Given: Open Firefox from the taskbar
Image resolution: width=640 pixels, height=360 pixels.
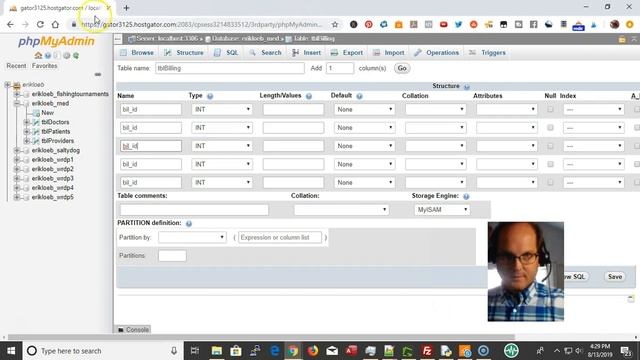Looking at the screenshot, I should tap(313, 351).
